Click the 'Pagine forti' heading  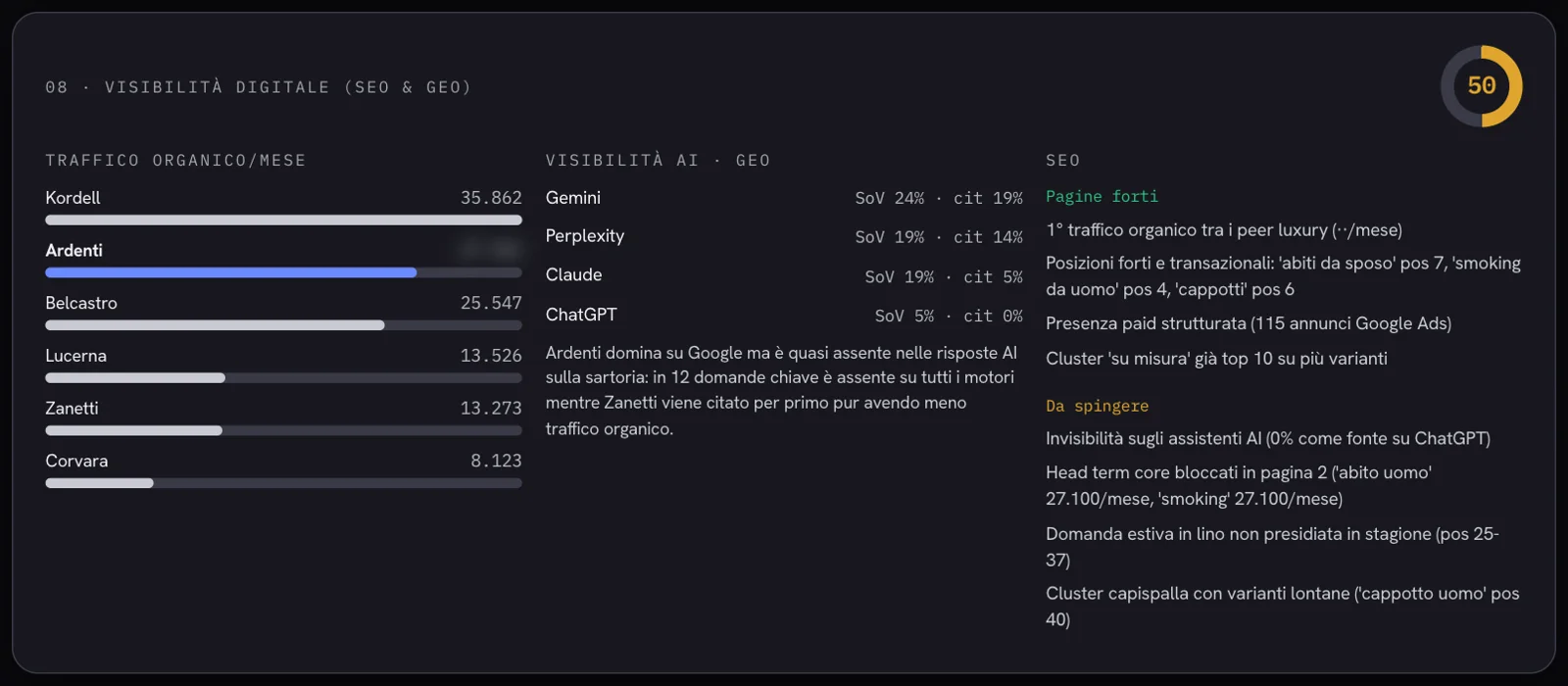tap(1102, 197)
